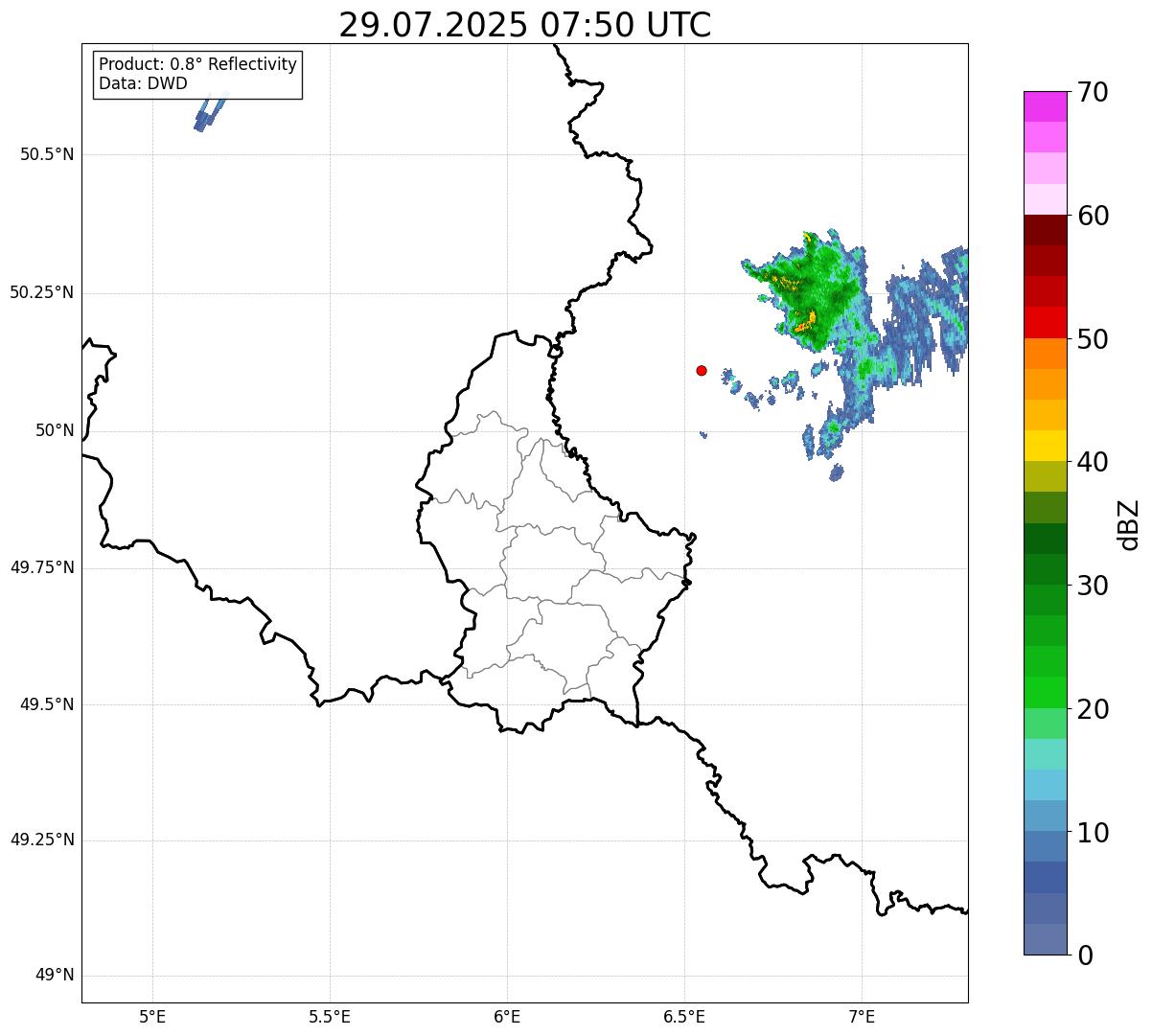Viewport: 1152px width, 1036px height.
Task: Click the red station marker dot
Action: [x=702, y=370]
